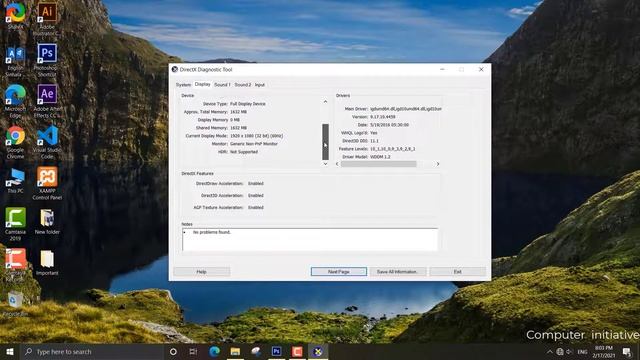The width and height of the screenshot is (640, 360).
Task: Switch to the Input tab
Action: 260,85
